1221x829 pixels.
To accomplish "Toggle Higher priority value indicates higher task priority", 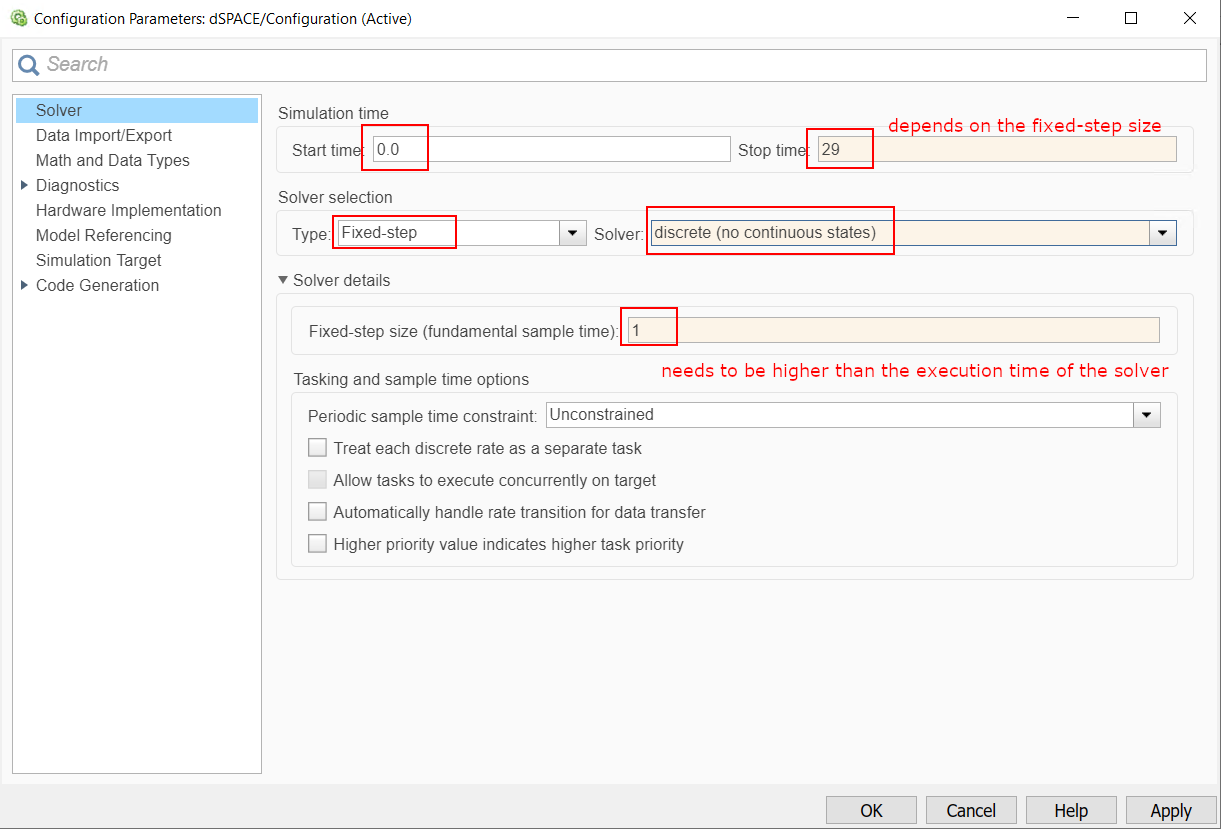I will click(x=317, y=544).
